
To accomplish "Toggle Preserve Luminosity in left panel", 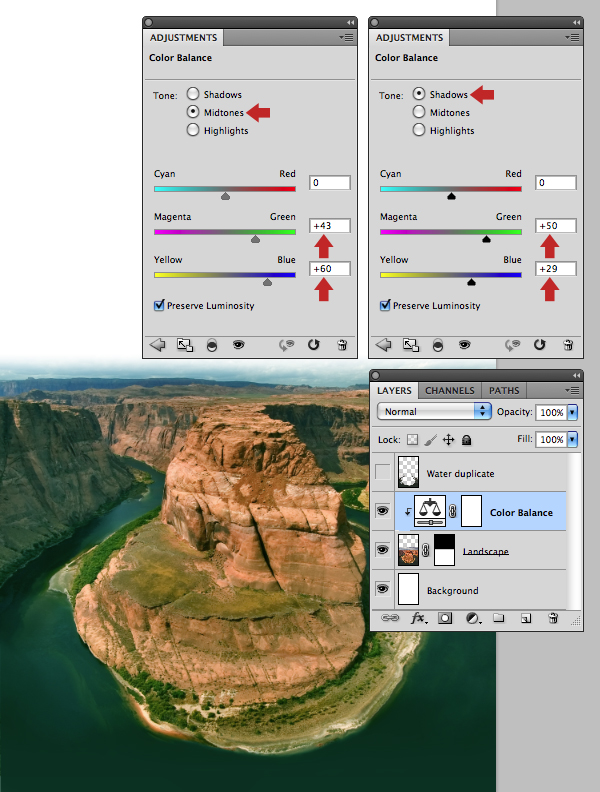I will click(159, 305).
